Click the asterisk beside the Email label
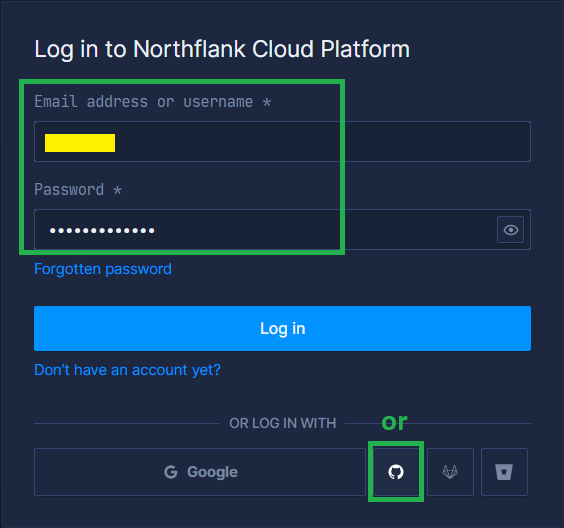This screenshot has height=528, width=564. [267, 102]
